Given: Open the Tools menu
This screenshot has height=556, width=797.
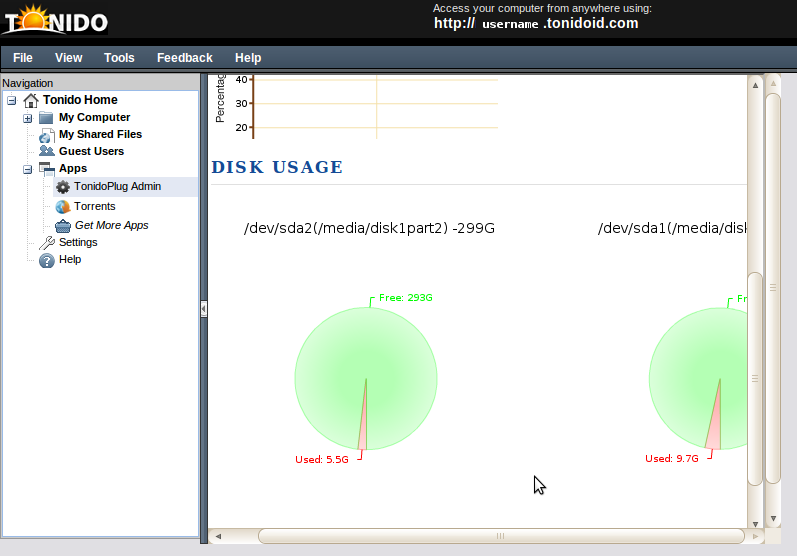Looking at the screenshot, I should coord(119,58).
